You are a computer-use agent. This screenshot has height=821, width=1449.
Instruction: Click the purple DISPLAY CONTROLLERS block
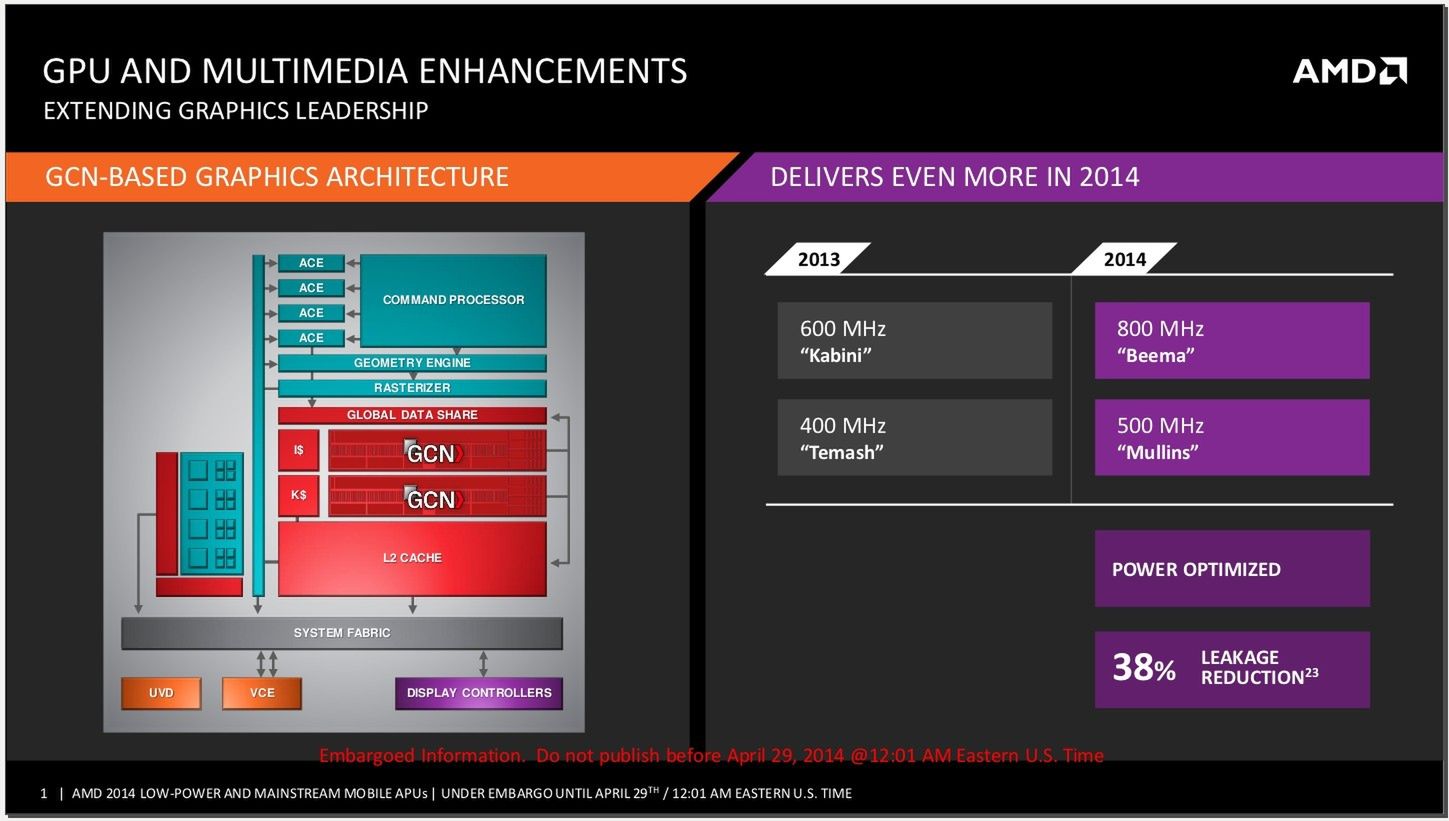click(x=479, y=693)
